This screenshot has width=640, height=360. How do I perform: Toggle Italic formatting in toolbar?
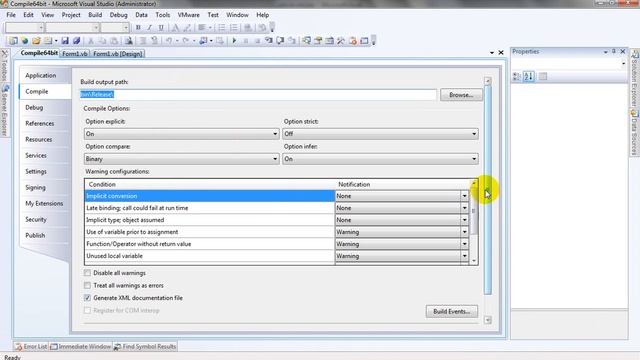pyautogui.click(x=149, y=28)
